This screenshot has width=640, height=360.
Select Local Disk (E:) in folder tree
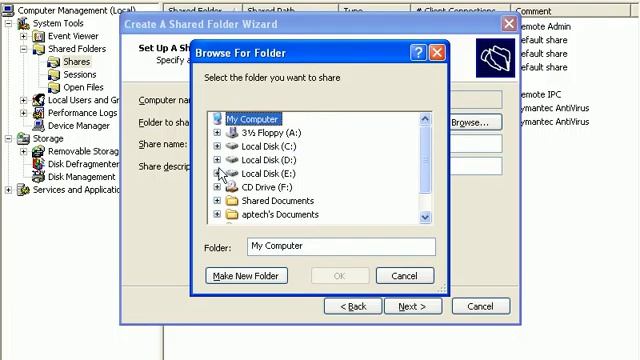tap(269, 173)
